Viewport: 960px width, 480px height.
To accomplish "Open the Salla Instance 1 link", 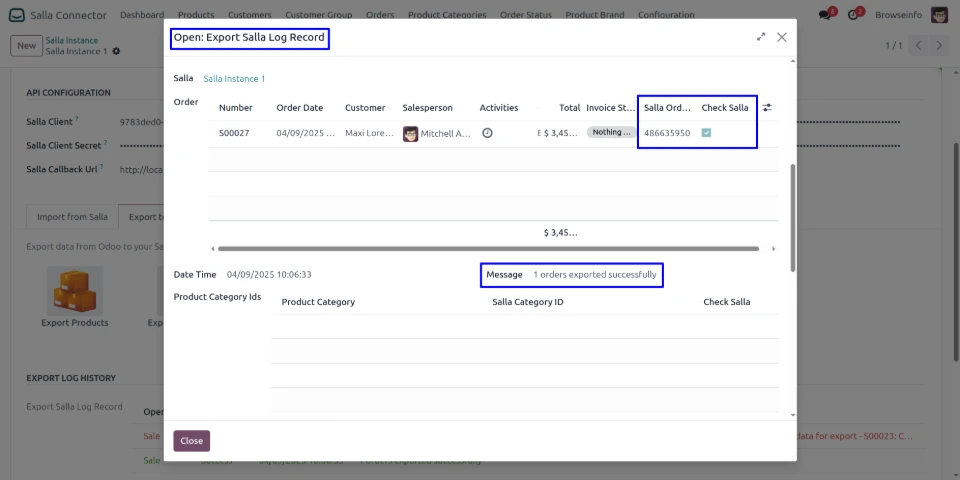I will point(234,78).
